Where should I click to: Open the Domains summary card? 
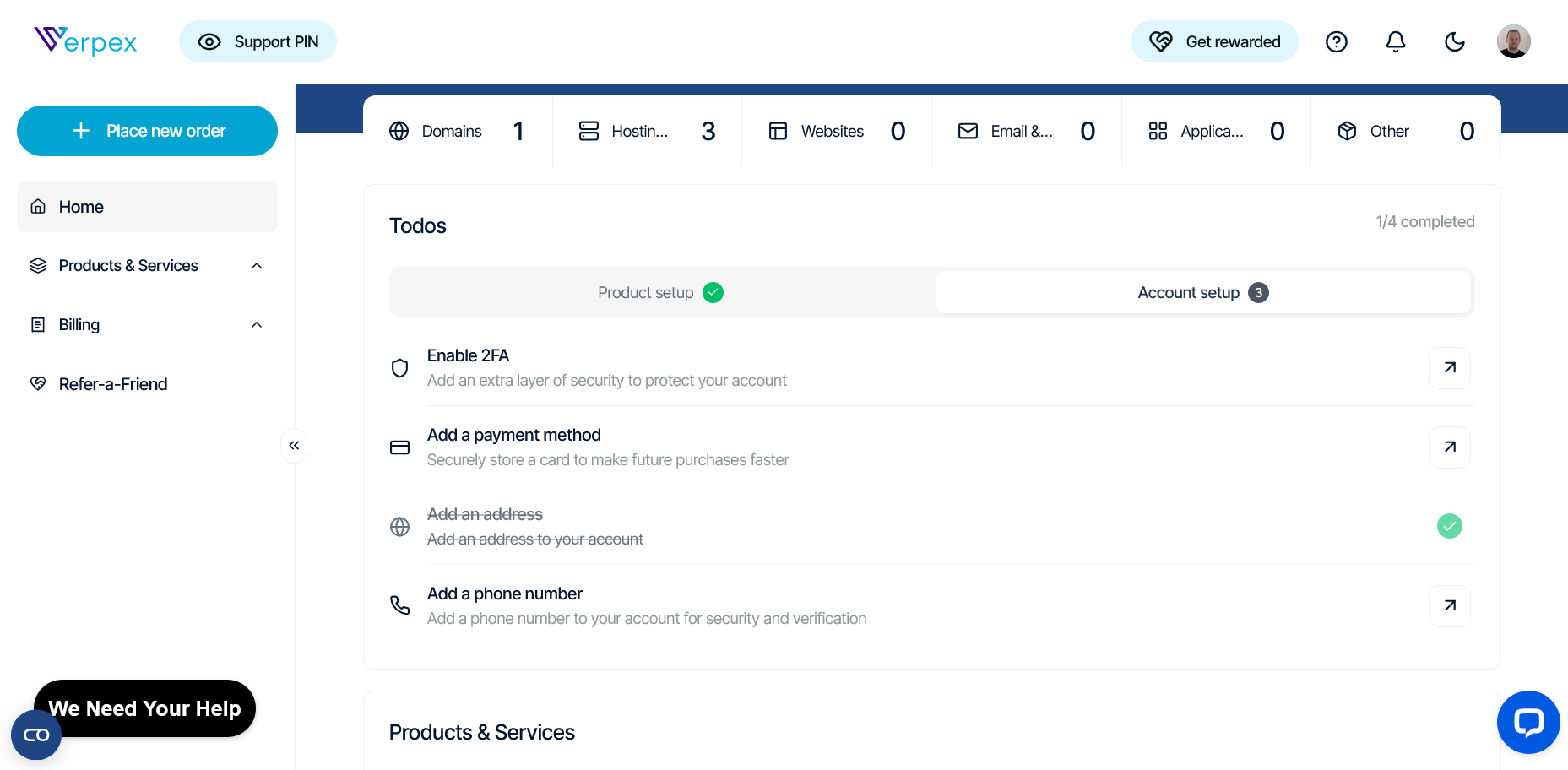(458, 132)
